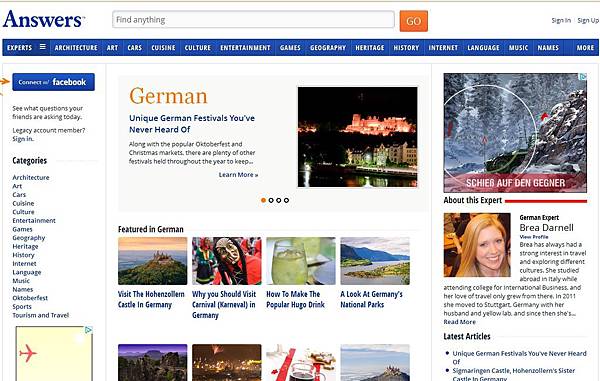The height and width of the screenshot is (381, 600).
Task: Open Sports in the Categories list
Action: [22, 306]
